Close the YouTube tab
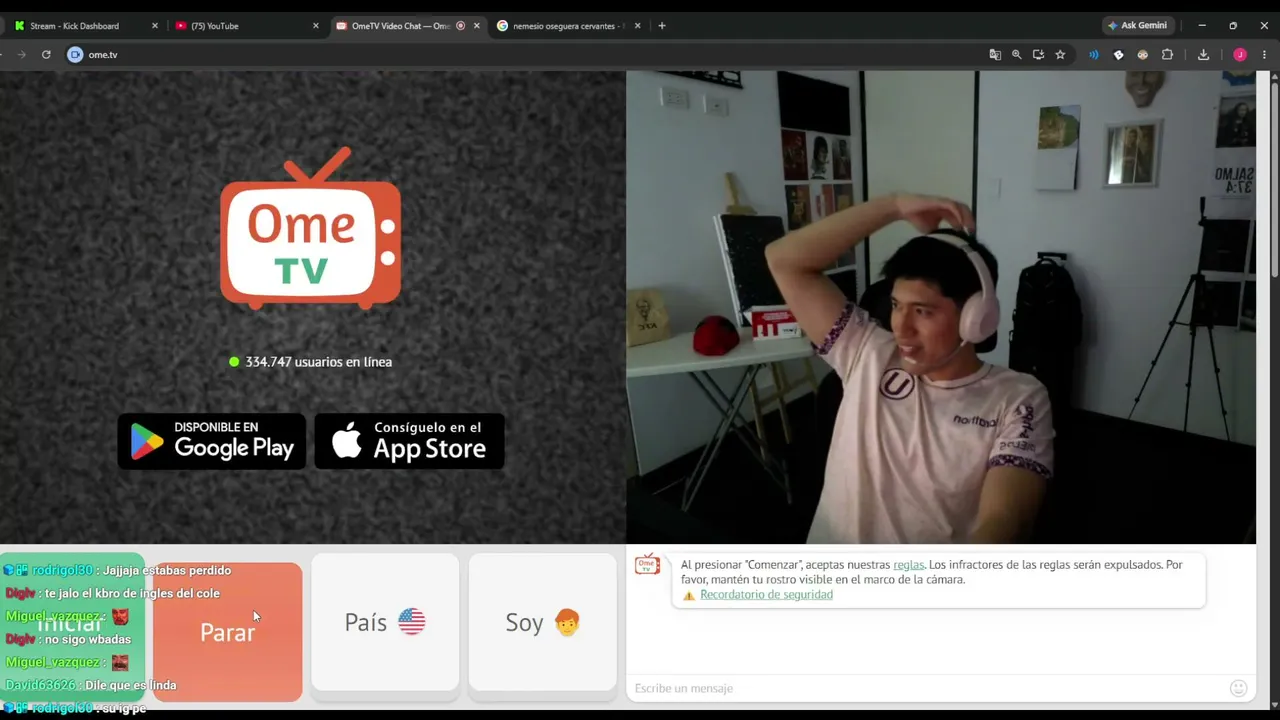The width and height of the screenshot is (1280, 720). tap(316, 26)
